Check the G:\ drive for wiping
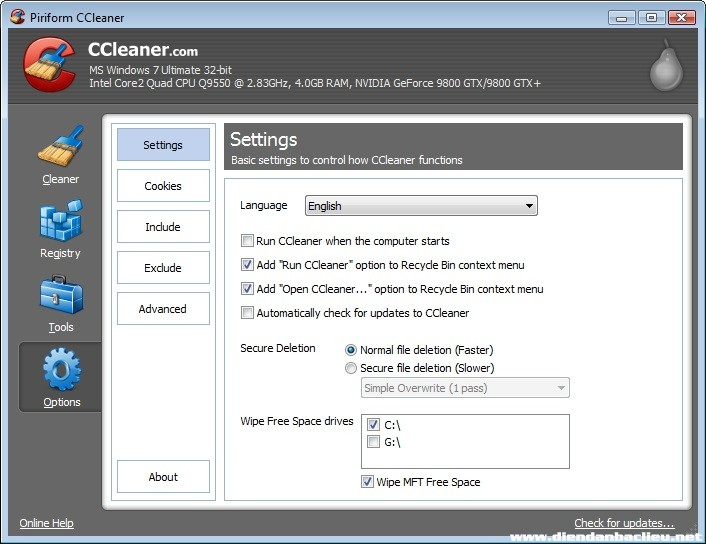The height and width of the screenshot is (544, 706). click(373, 442)
